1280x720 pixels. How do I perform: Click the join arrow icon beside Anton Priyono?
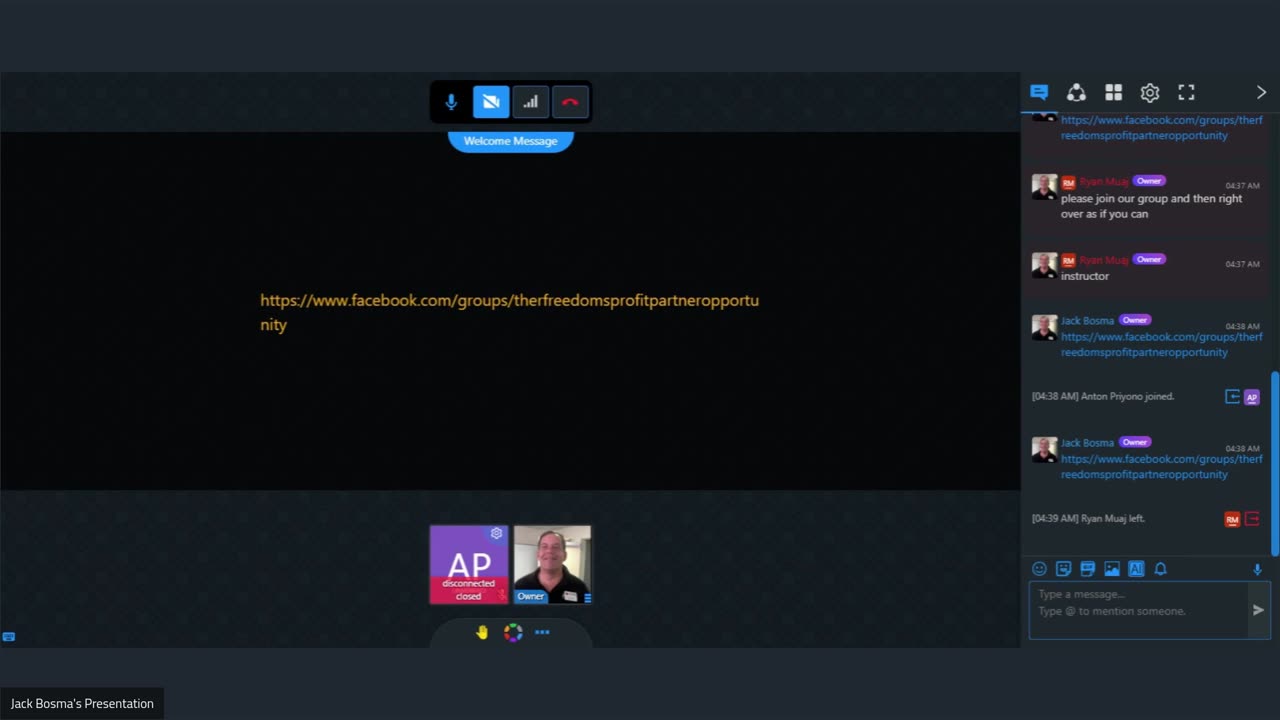coord(1232,397)
